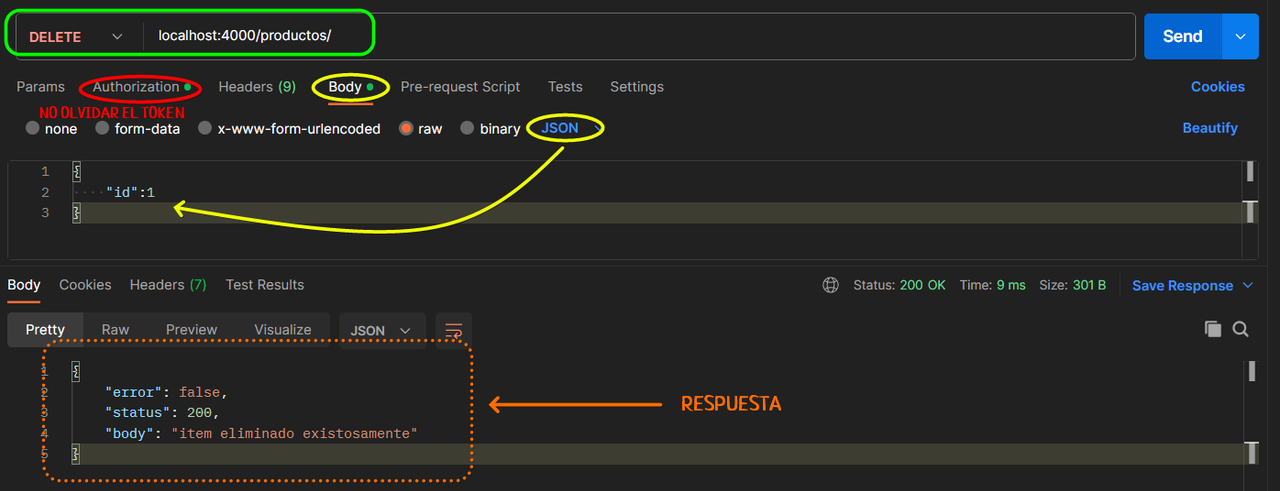This screenshot has width=1280, height=491.
Task: Click the globe network icon beside Status
Action: [830, 285]
